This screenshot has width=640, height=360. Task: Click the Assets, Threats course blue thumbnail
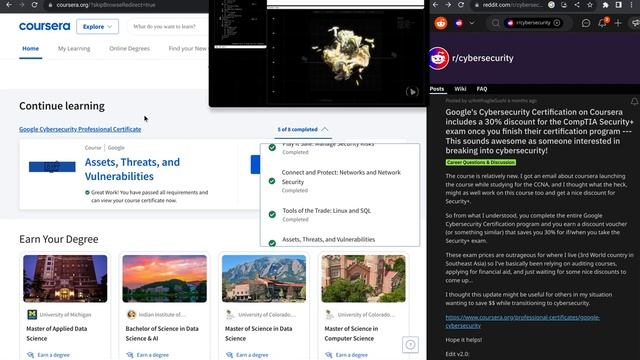tap(52, 167)
